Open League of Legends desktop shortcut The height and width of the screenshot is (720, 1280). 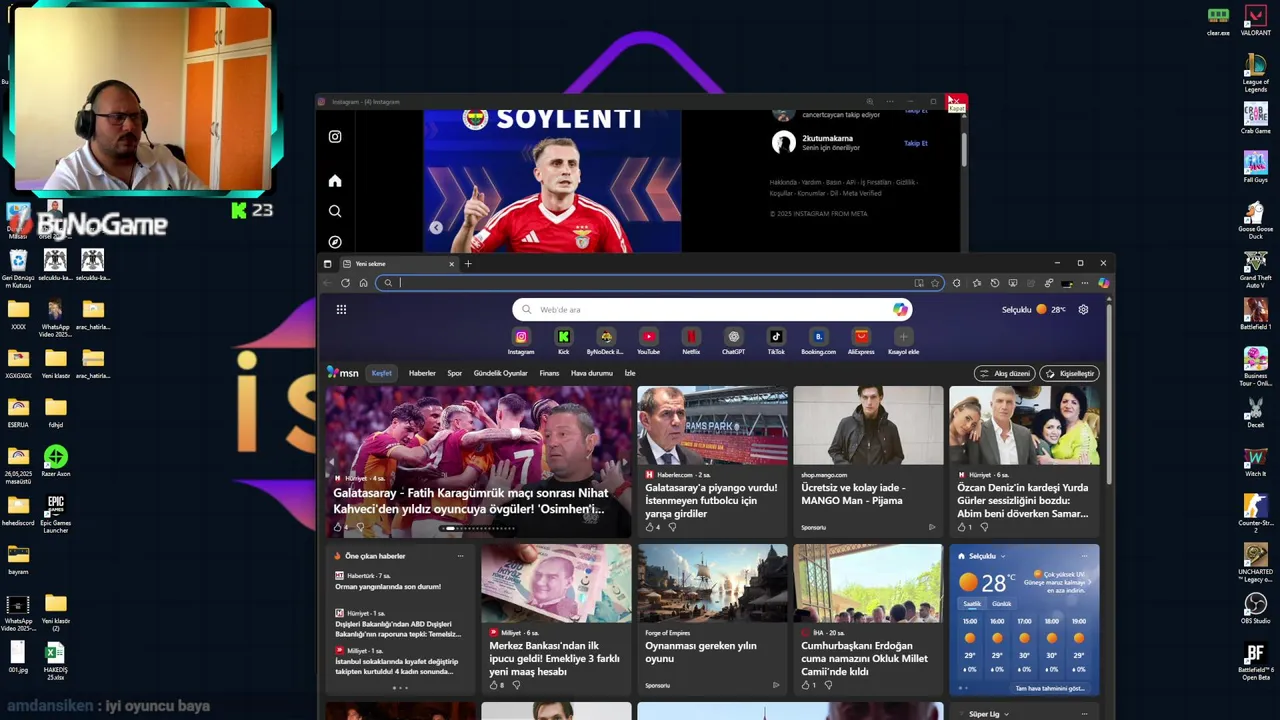click(1255, 73)
